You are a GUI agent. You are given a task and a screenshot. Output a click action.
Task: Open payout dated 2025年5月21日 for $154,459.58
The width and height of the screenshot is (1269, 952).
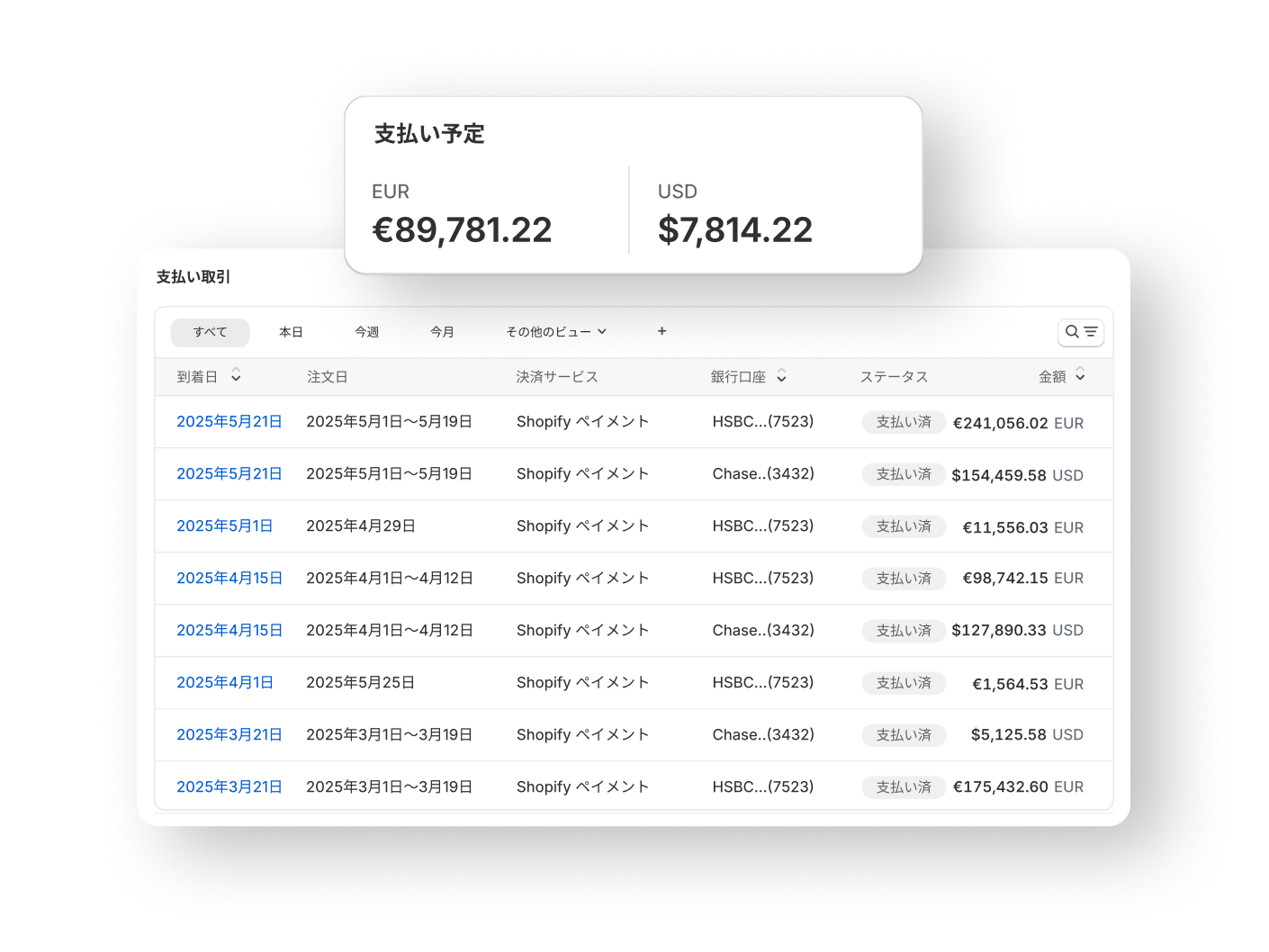point(229,474)
